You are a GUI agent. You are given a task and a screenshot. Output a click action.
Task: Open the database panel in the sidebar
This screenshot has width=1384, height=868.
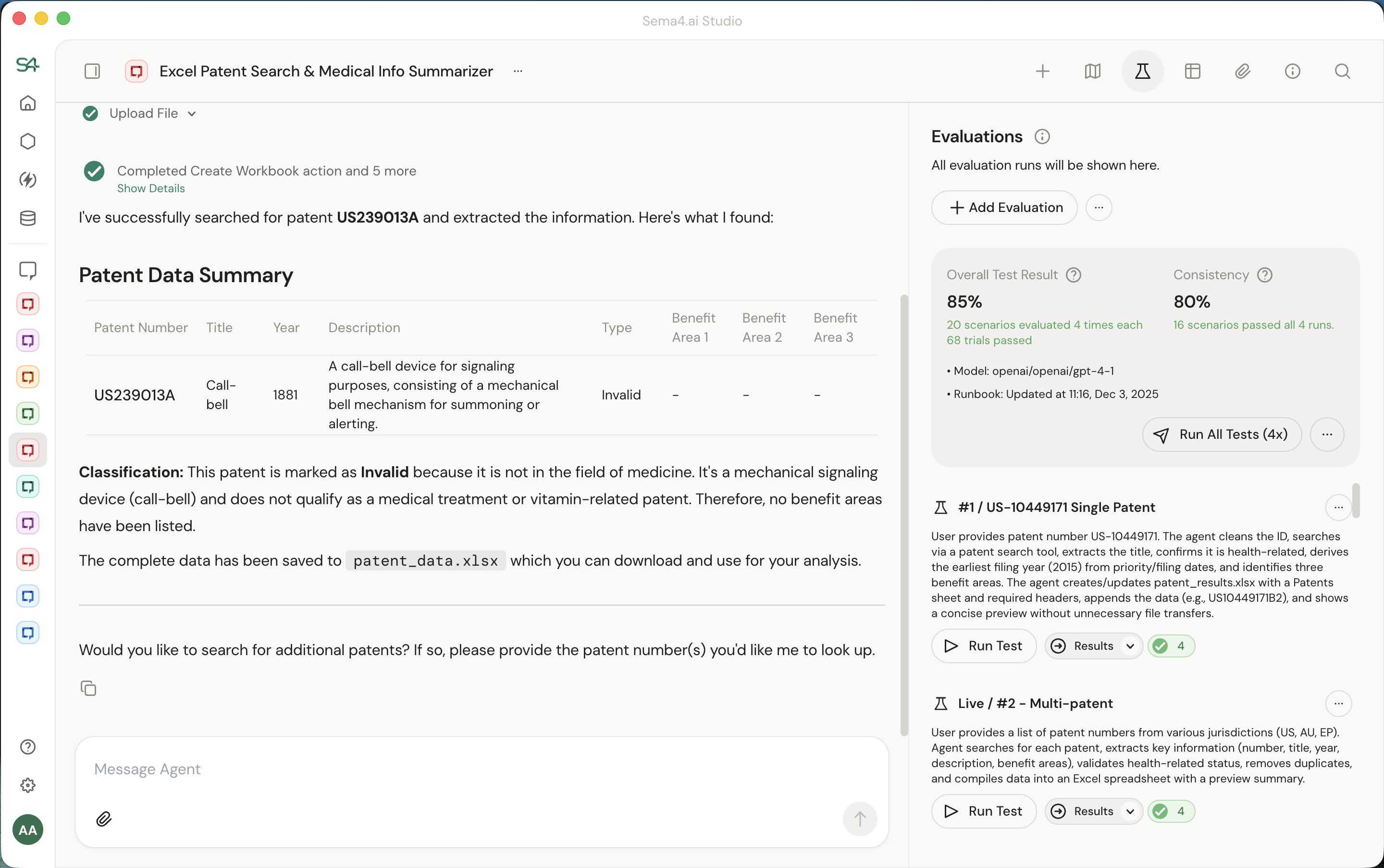pyautogui.click(x=27, y=218)
